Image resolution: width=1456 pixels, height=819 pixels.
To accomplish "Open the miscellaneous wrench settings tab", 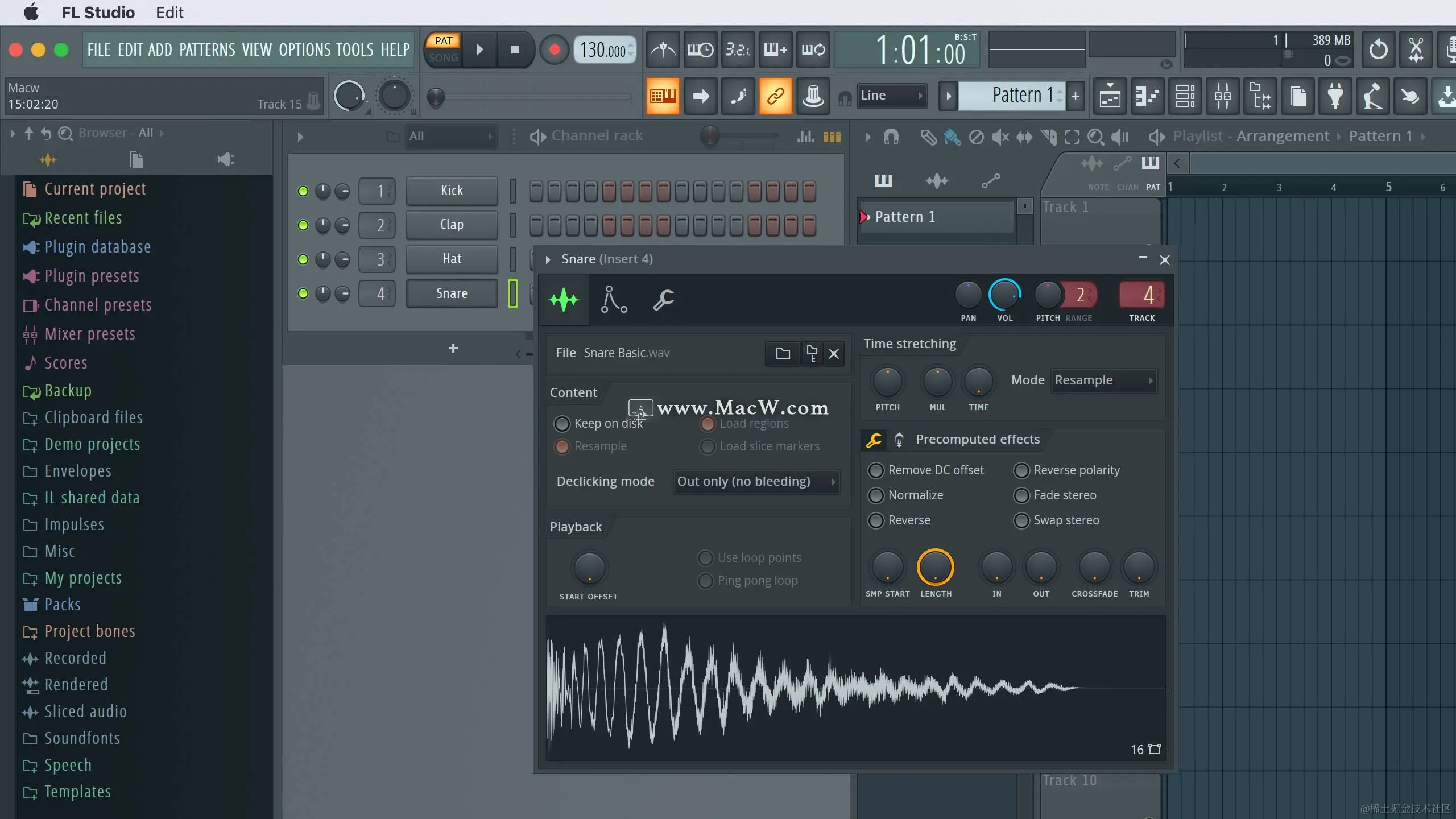I will pyautogui.click(x=663, y=300).
